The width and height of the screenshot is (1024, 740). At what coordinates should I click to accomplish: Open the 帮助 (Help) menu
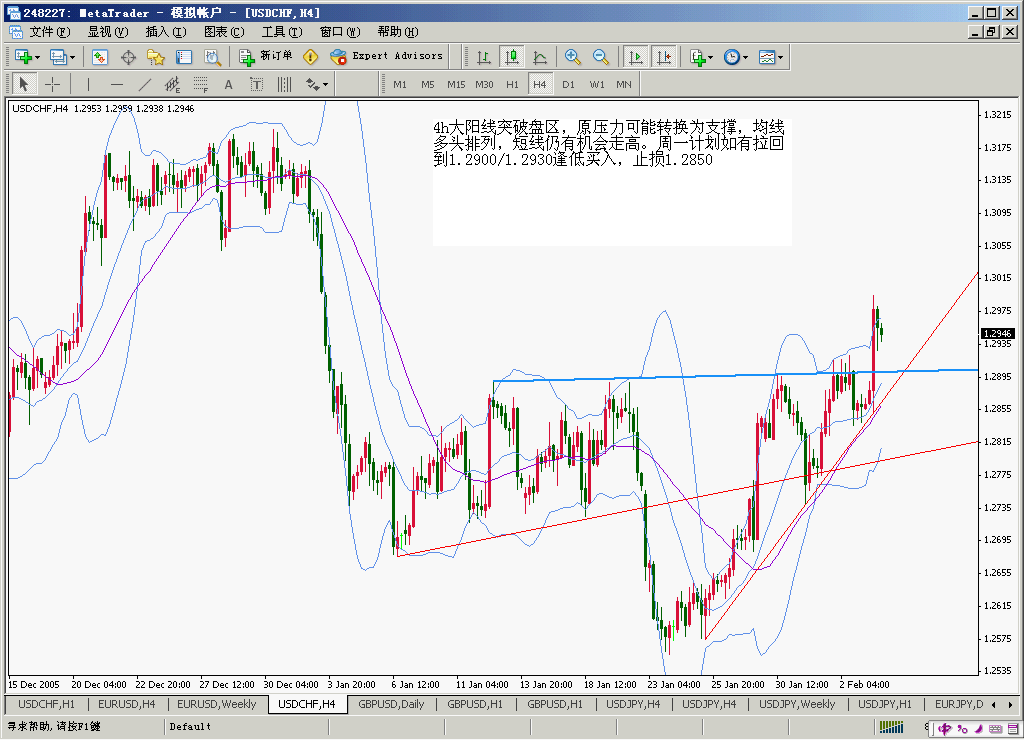(398, 32)
